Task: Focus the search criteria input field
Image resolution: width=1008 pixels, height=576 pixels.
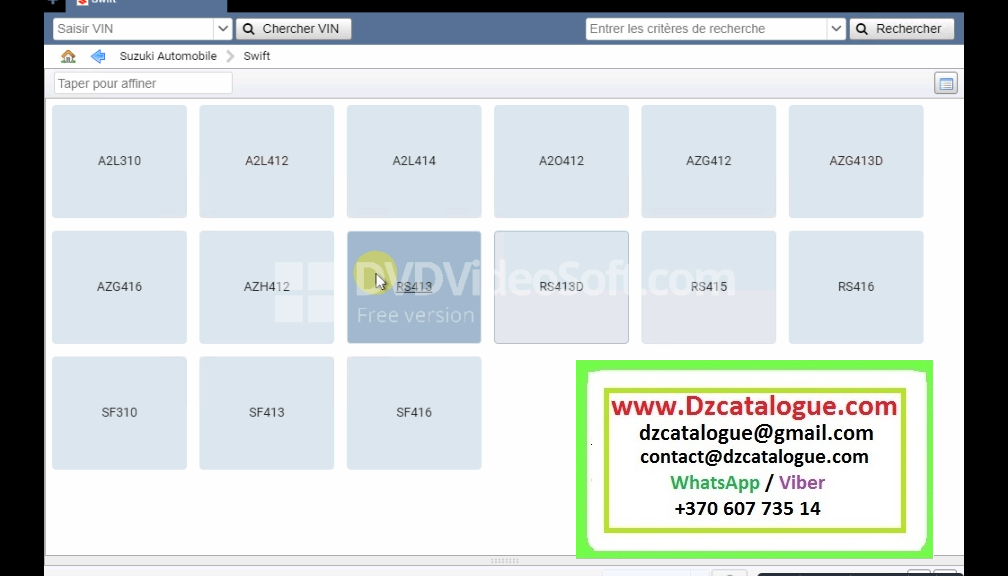Action: tap(706, 28)
